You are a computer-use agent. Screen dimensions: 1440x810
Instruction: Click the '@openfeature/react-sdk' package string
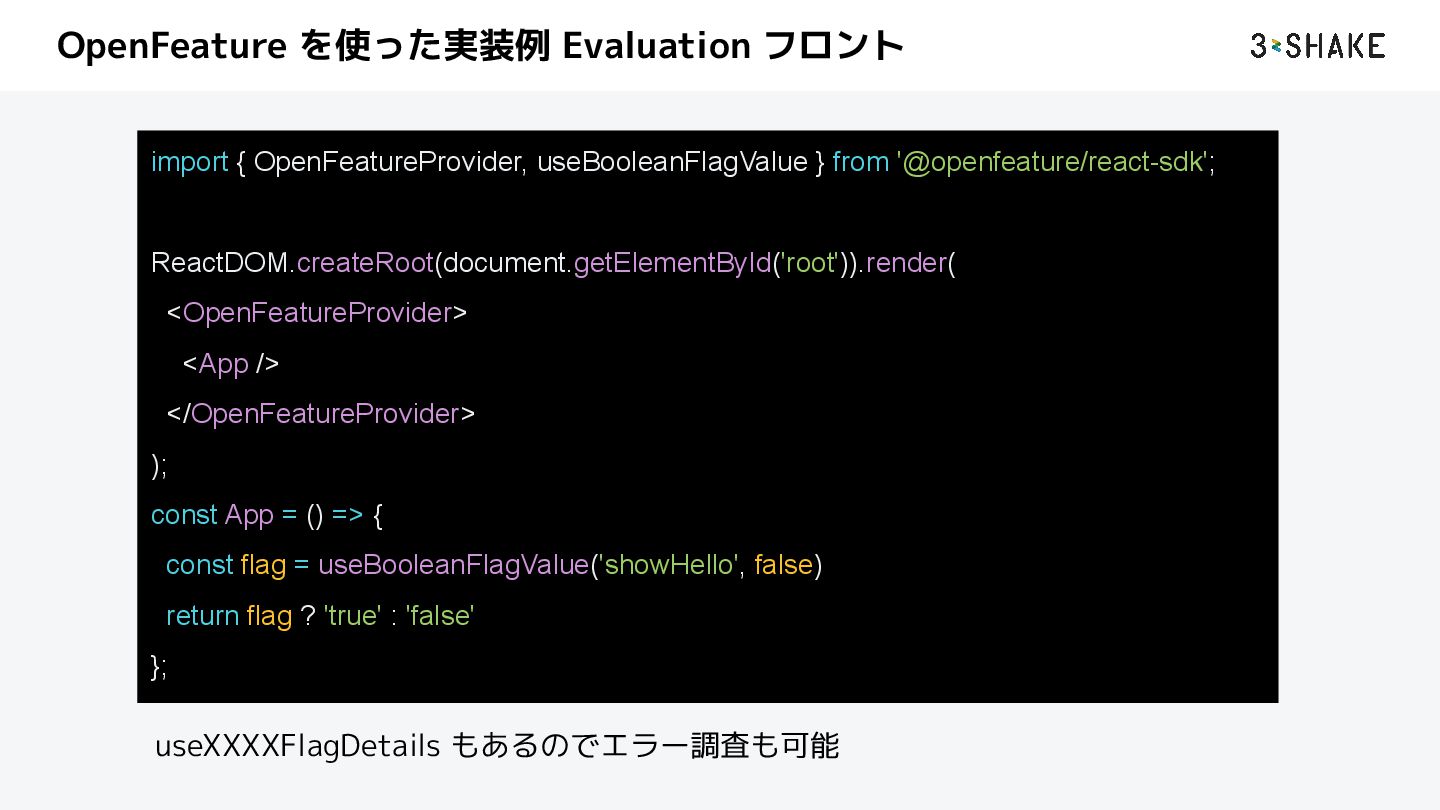tap(1054, 162)
